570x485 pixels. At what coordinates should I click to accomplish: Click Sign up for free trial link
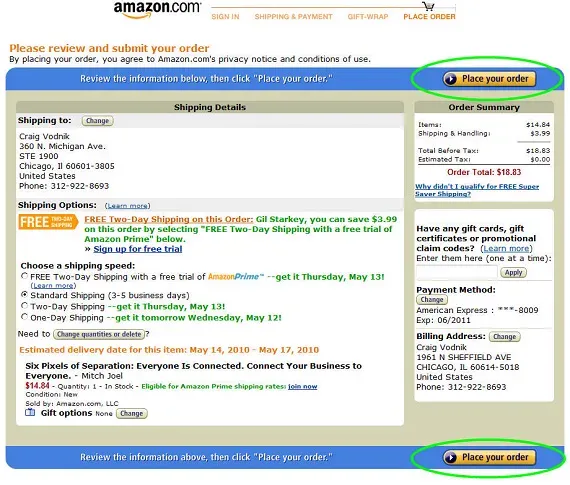click(x=138, y=249)
